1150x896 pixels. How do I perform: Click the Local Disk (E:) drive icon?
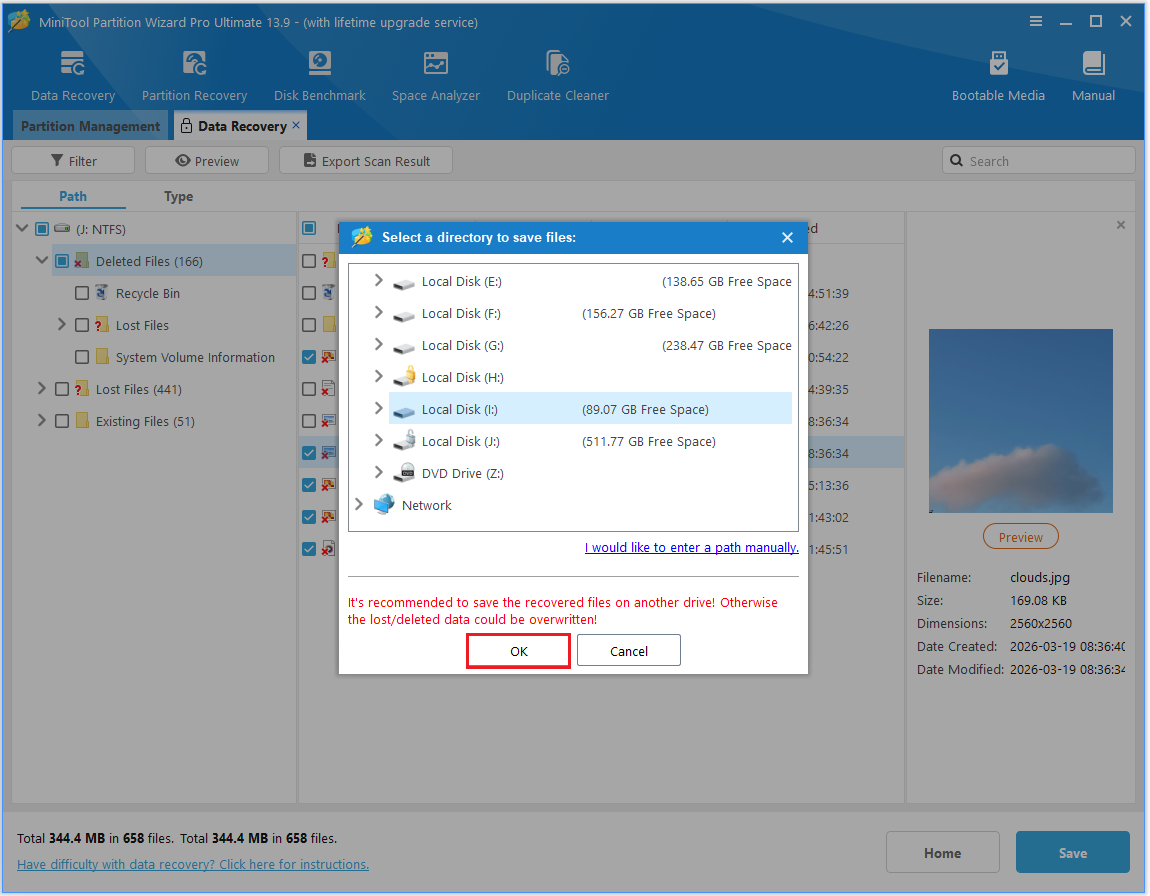[403, 282]
